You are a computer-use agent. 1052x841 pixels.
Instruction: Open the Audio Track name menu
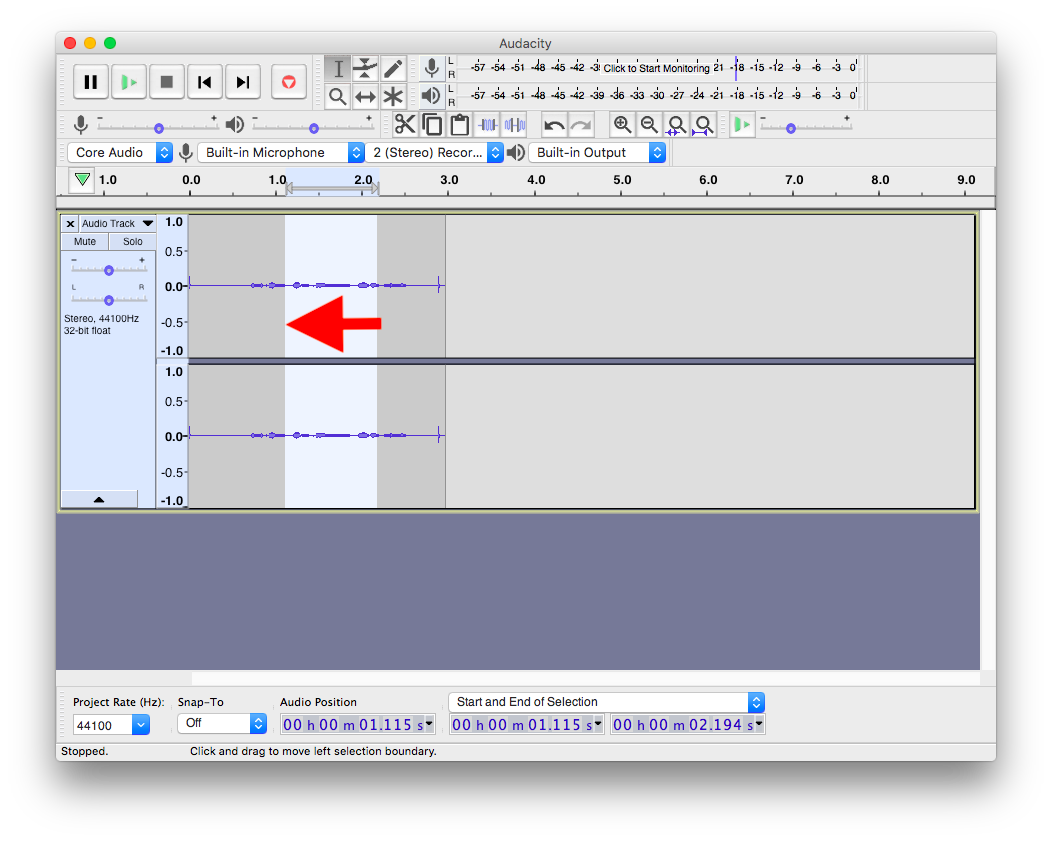point(118,223)
